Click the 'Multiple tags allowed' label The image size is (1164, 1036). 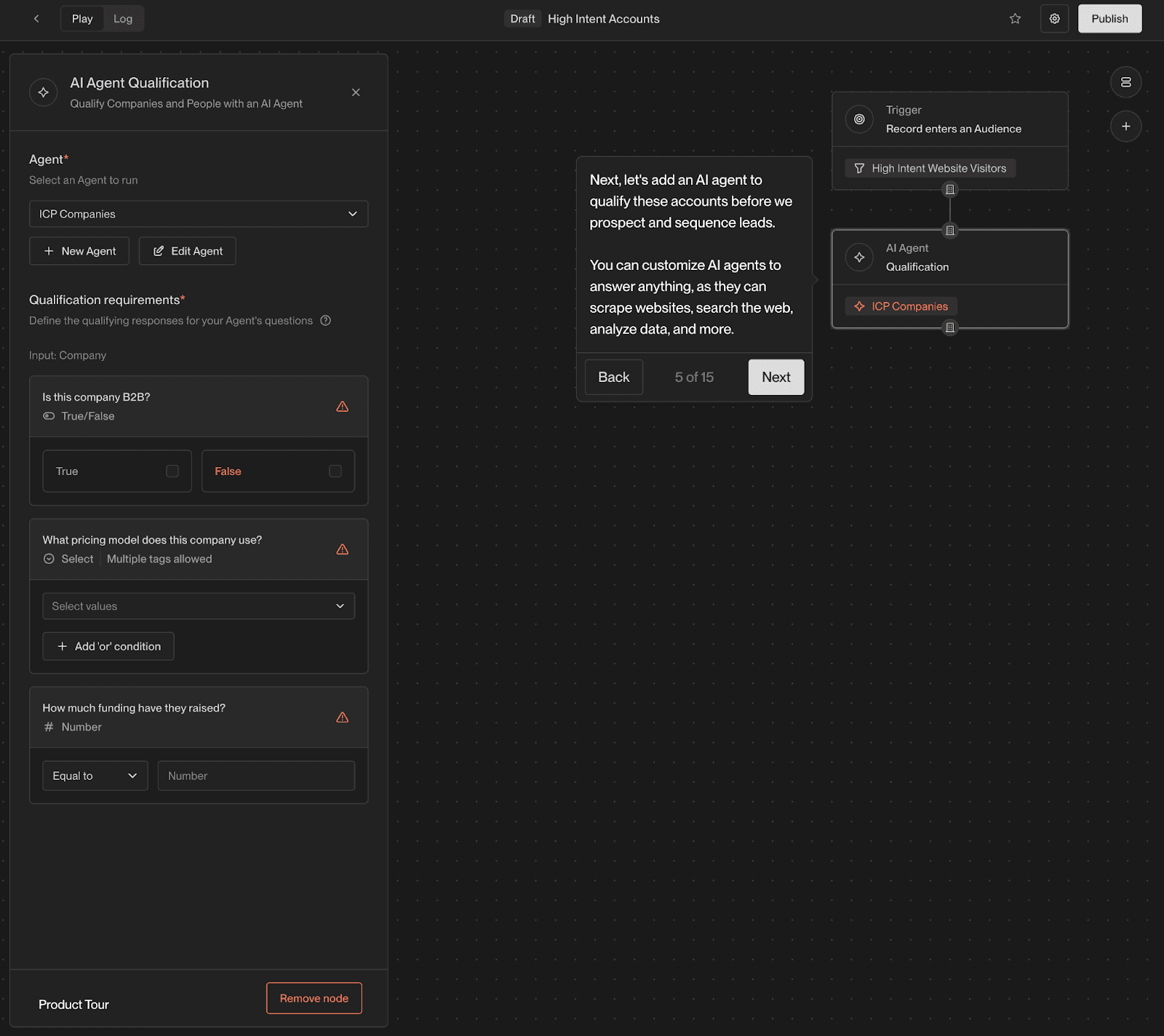tap(159, 559)
